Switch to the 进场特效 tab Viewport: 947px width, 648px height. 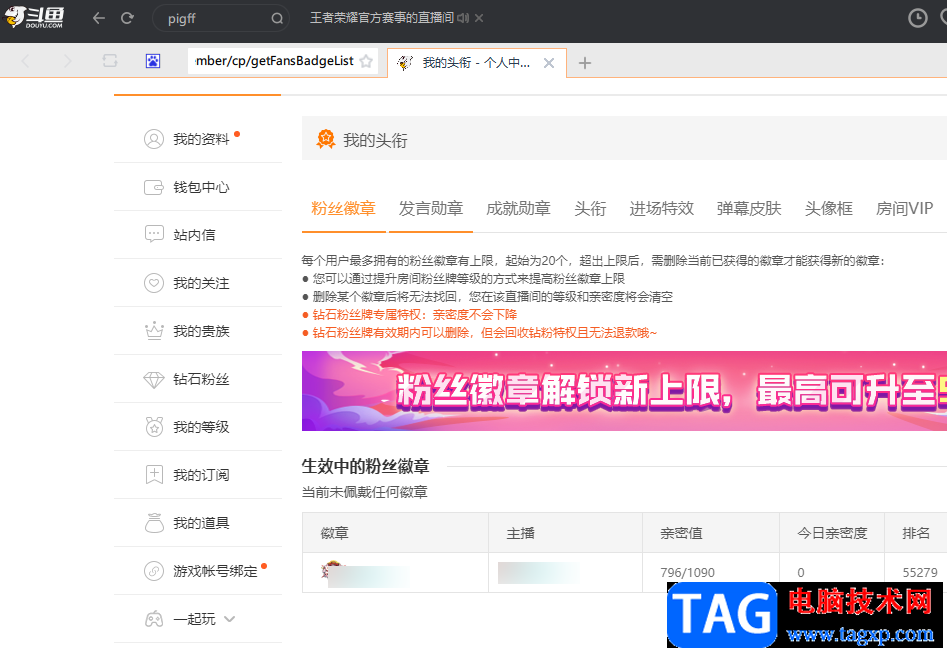coord(661,208)
